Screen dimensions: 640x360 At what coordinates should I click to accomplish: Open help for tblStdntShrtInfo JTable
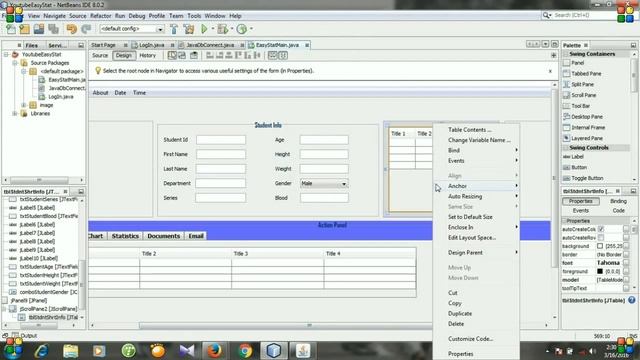point(631,300)
